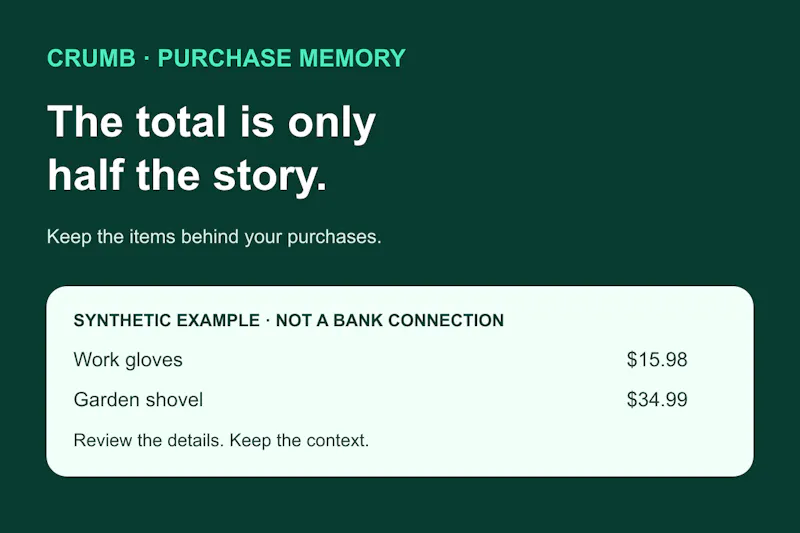The image size is (800, 533).
Task: Click the word 'gloves' in item list
Action: [x=154, y=361]
